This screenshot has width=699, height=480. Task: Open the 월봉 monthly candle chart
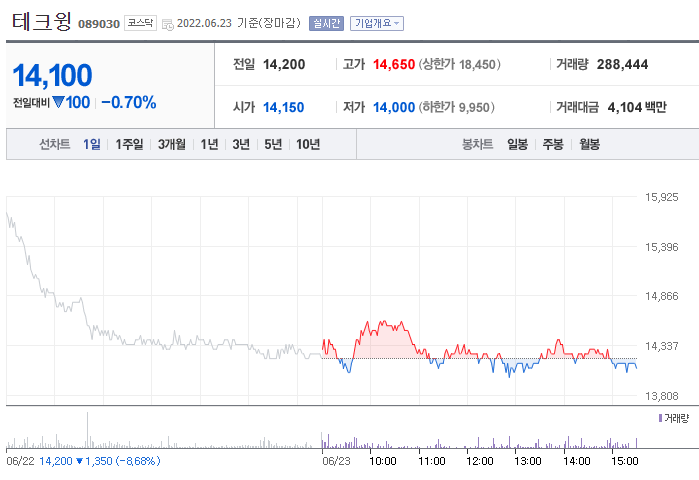pyautogui.click(x=589, y=144)
